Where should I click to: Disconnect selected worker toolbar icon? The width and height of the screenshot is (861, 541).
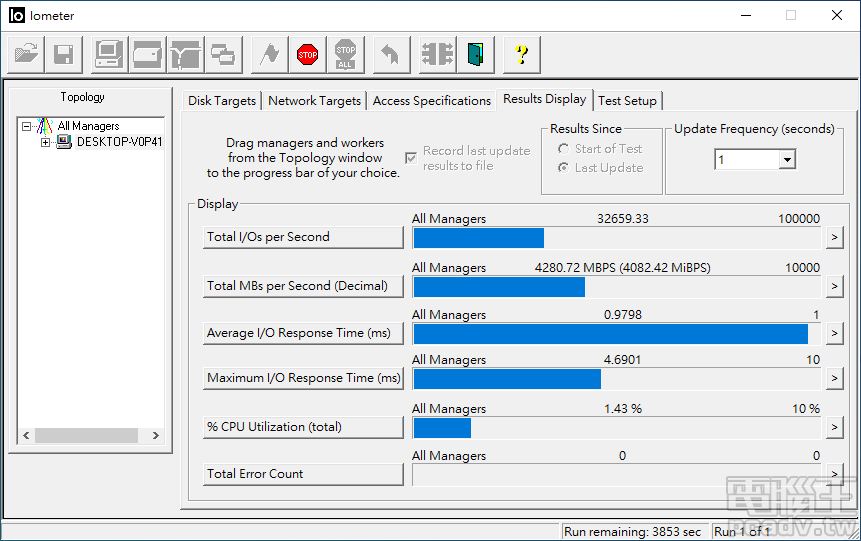[x=438, y=54]
